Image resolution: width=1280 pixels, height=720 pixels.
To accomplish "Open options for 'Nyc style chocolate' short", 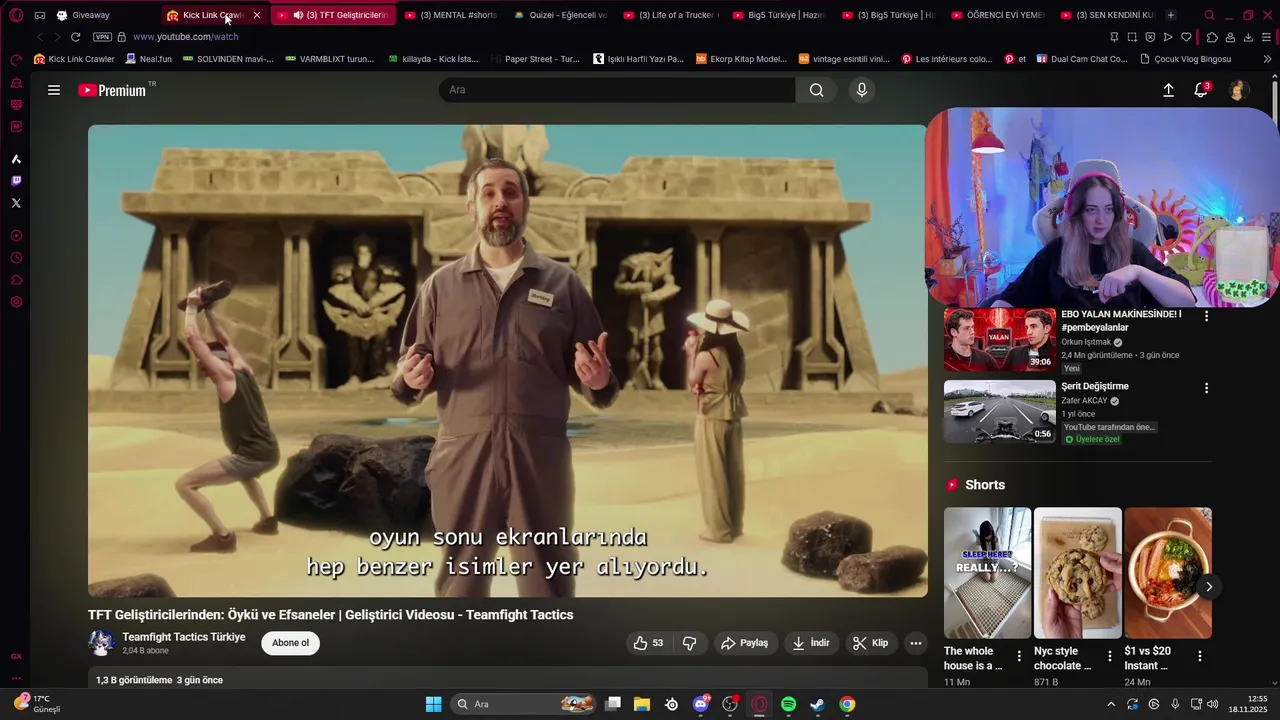I will click(1109, 656).
